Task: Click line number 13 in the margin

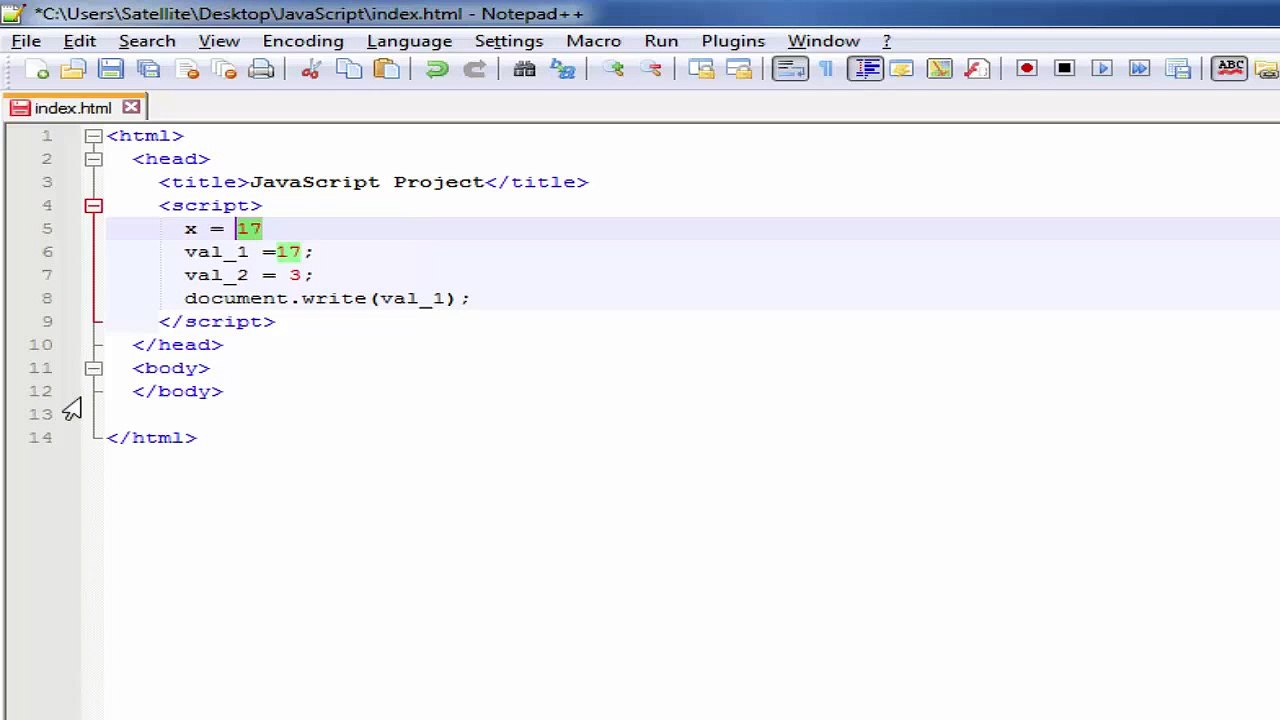Action: (x=40, y=414)
